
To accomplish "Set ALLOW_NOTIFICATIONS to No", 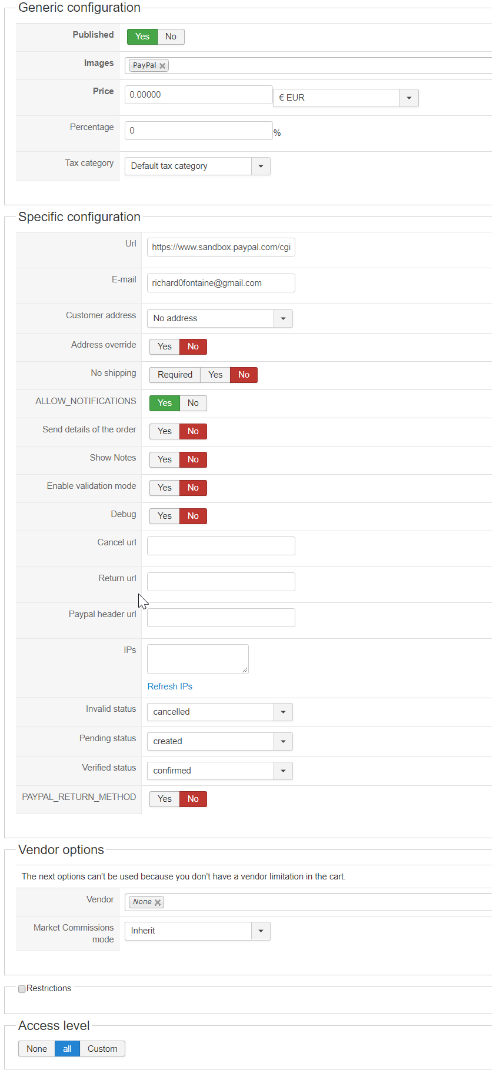I will (193, 403).
